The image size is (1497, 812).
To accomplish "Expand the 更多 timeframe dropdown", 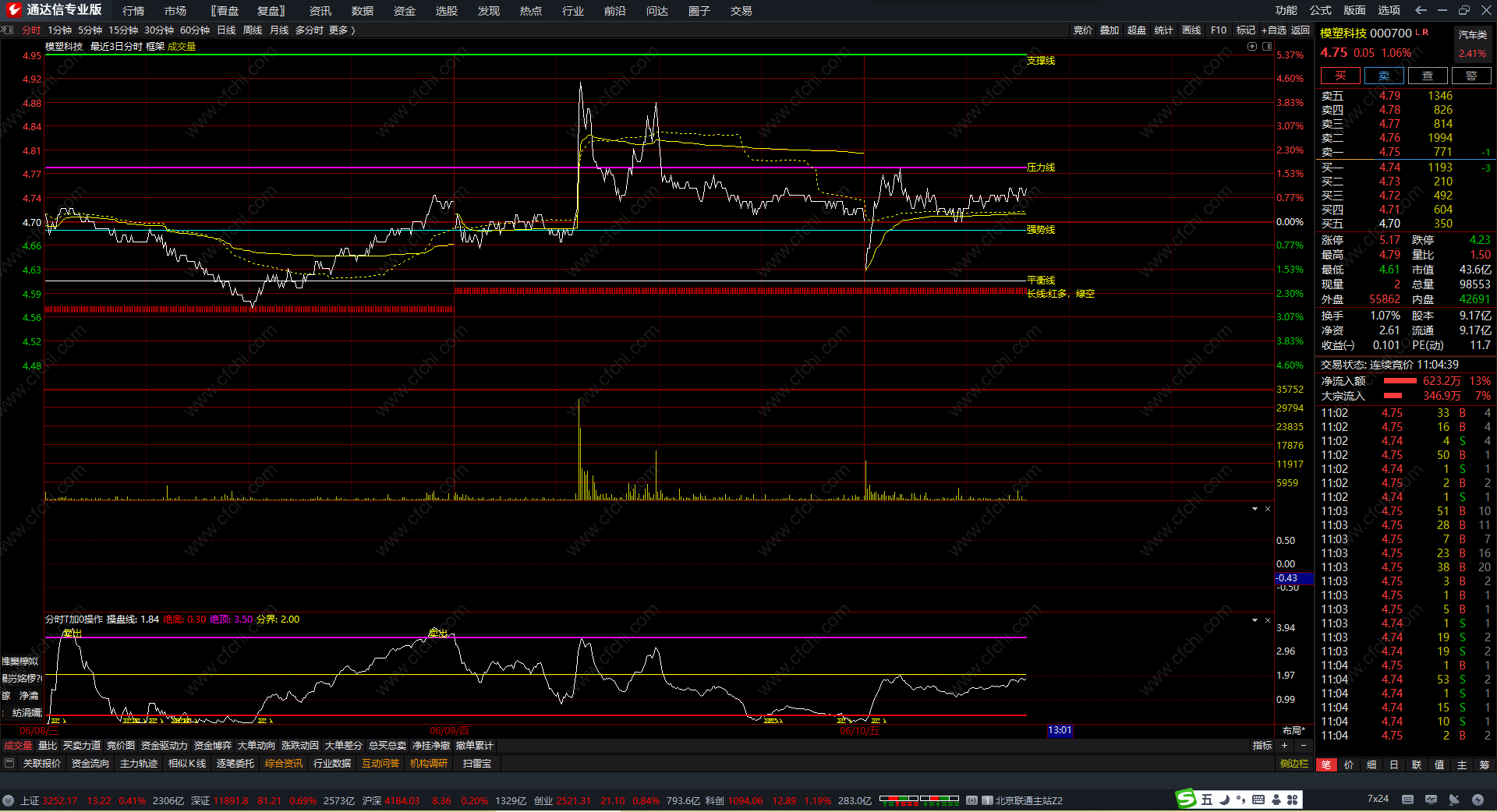I will click(342, 30).
